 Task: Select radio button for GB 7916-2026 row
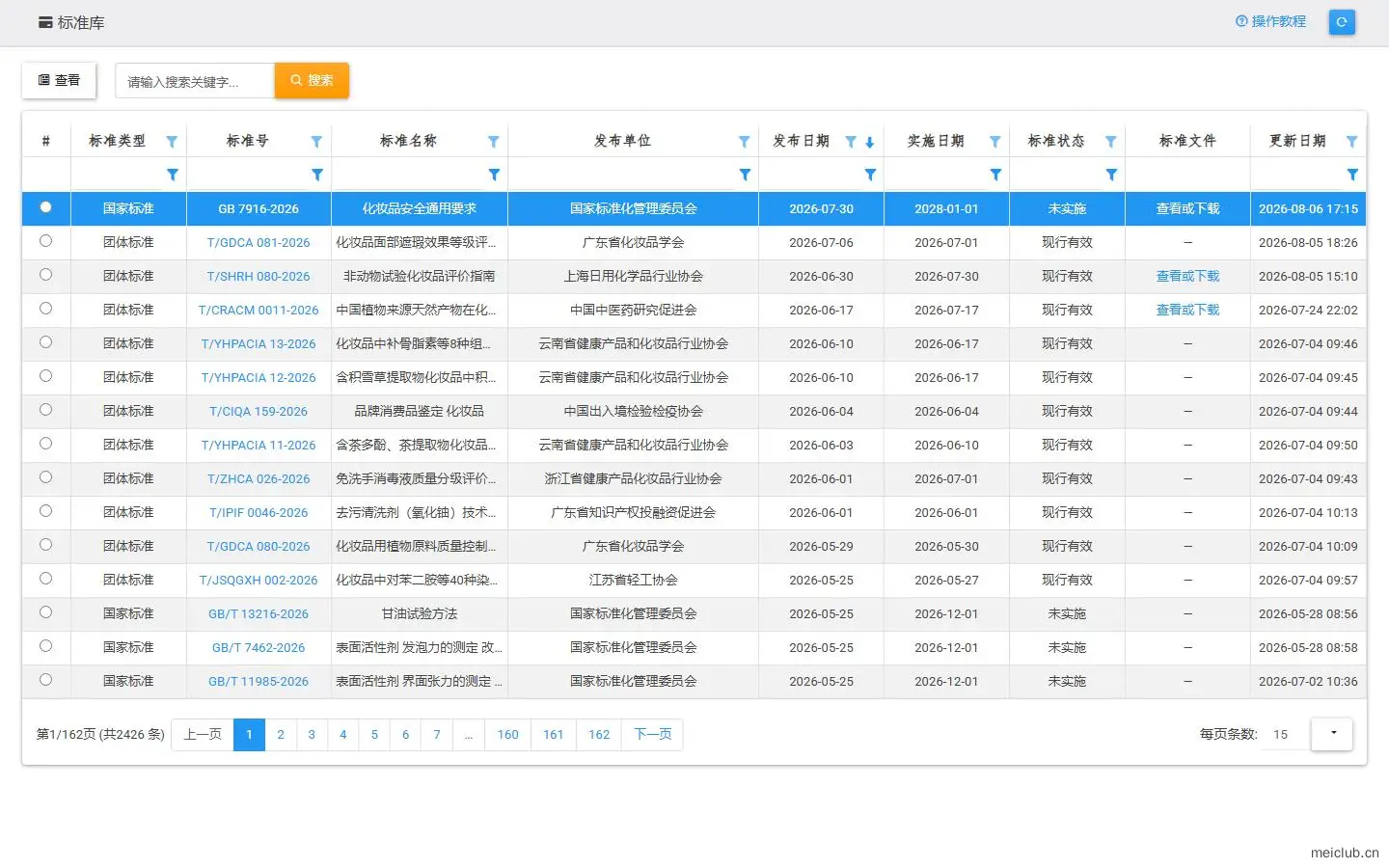45,207
